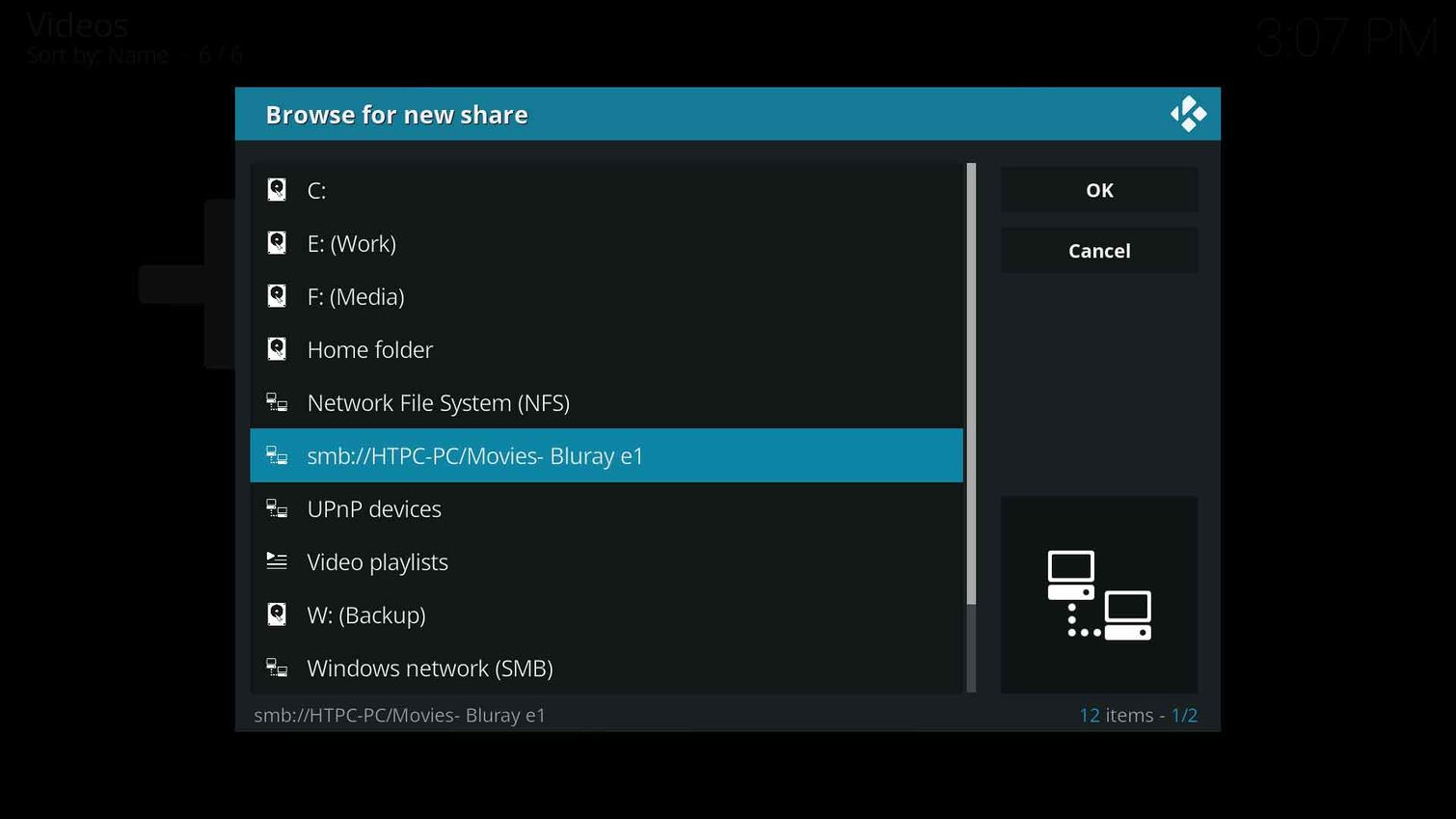Browse the Windows network (SMB) entry

[x=429, y=668]
